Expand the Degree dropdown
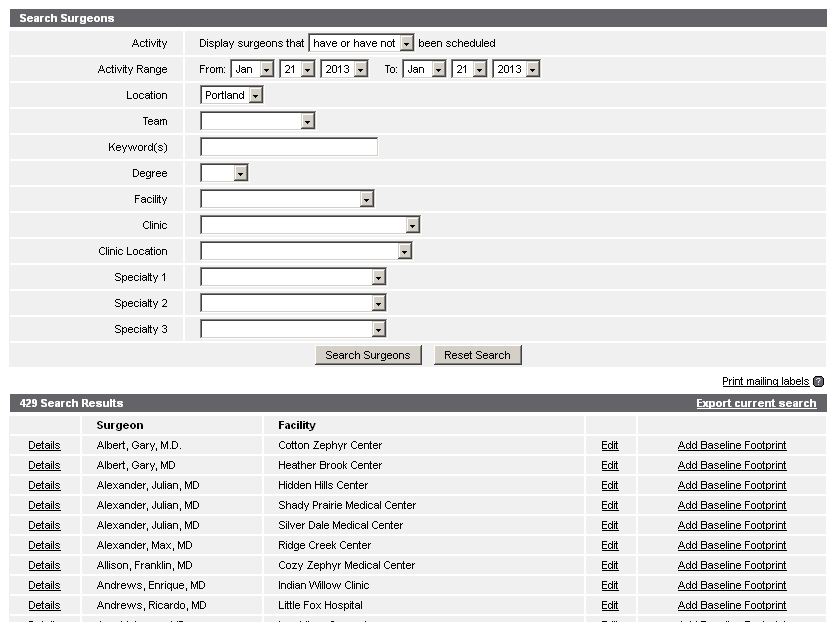The image size is (838, 622). tap(224, 173)
